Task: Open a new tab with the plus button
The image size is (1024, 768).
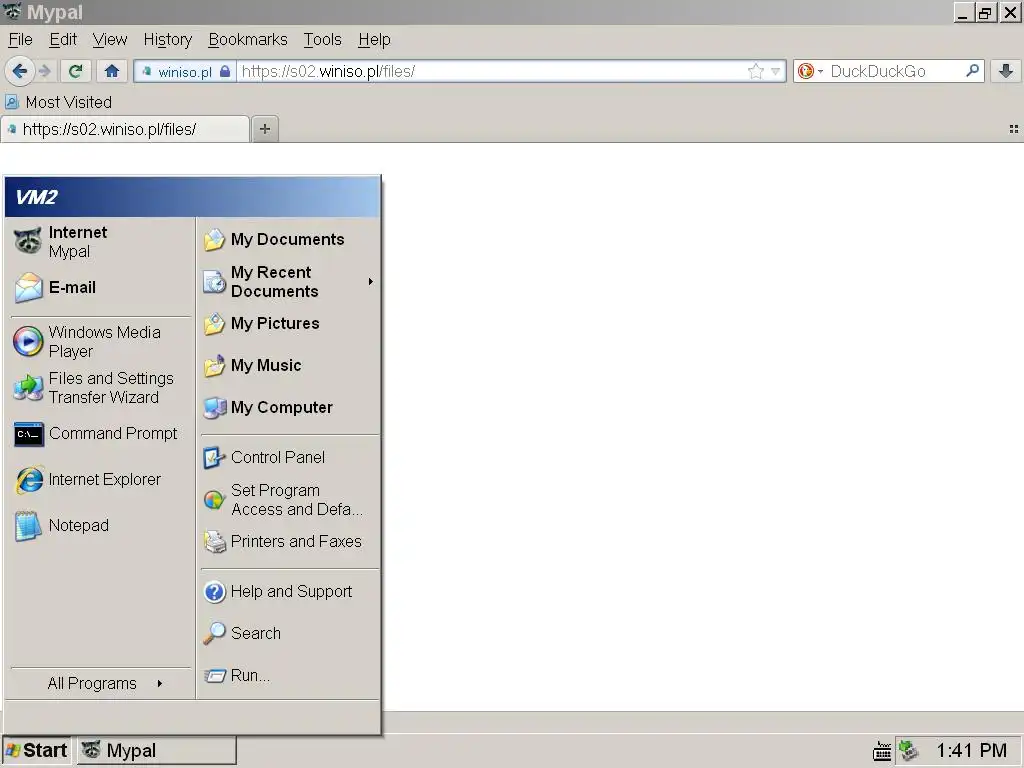Action: click(264, 129)
